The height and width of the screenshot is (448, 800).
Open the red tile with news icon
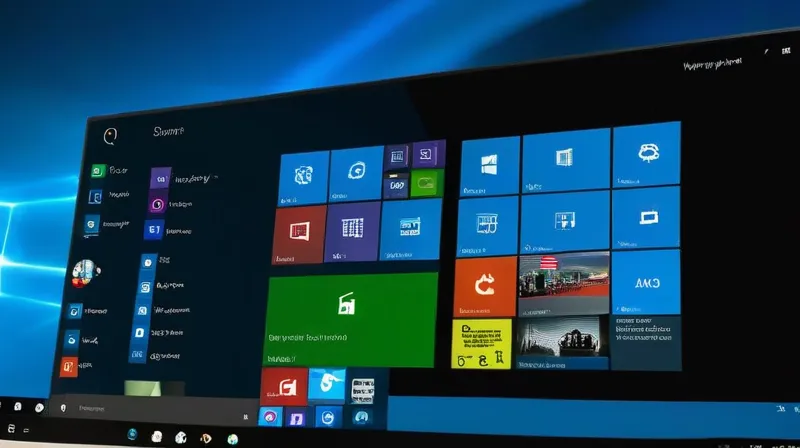click(299, 235)
